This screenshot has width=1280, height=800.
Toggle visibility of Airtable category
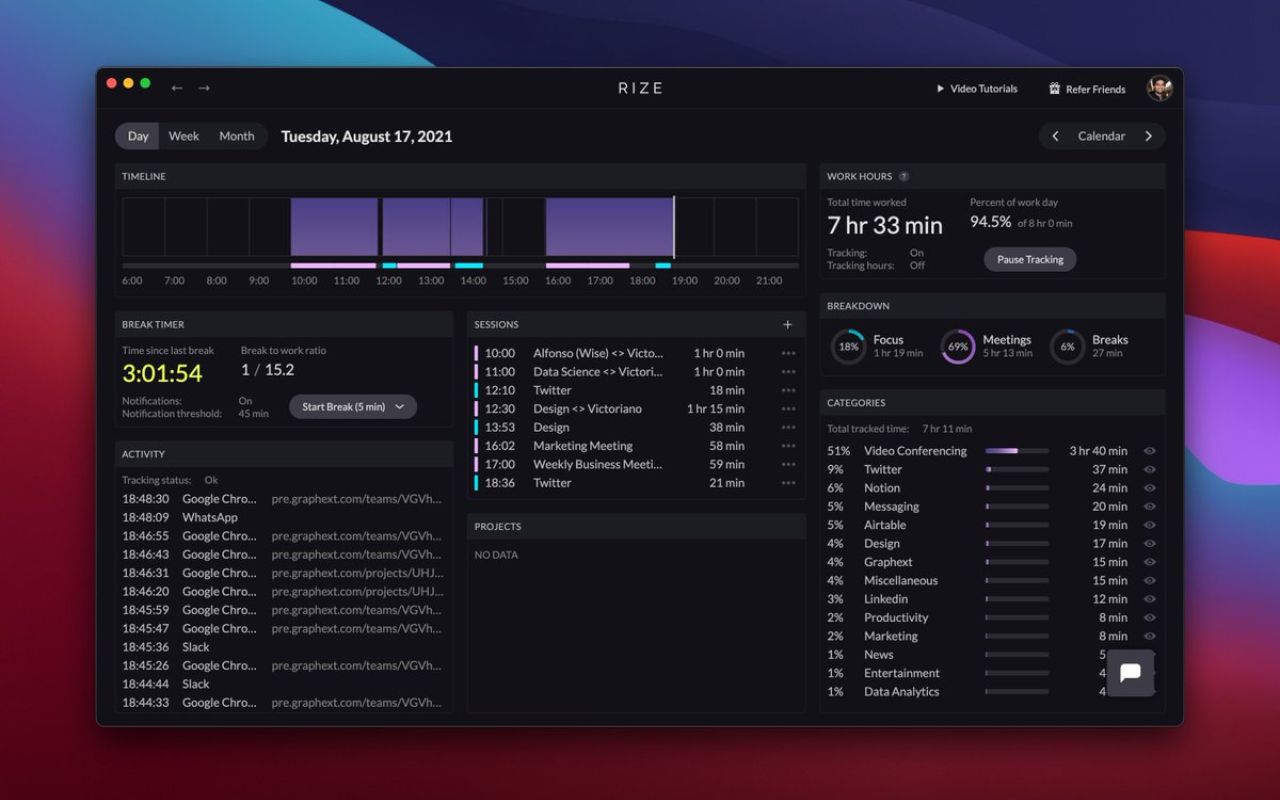coord(1150,525)
